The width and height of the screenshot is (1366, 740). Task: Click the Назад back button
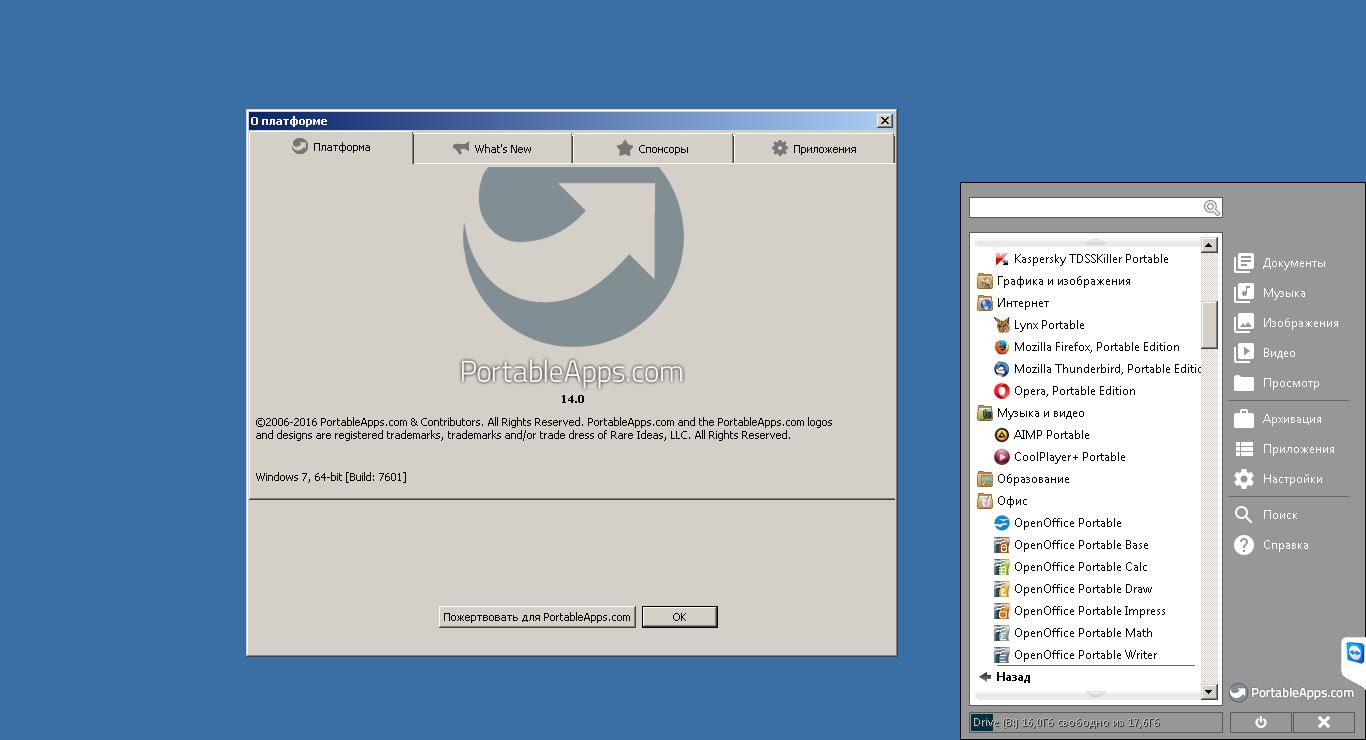1005,677
